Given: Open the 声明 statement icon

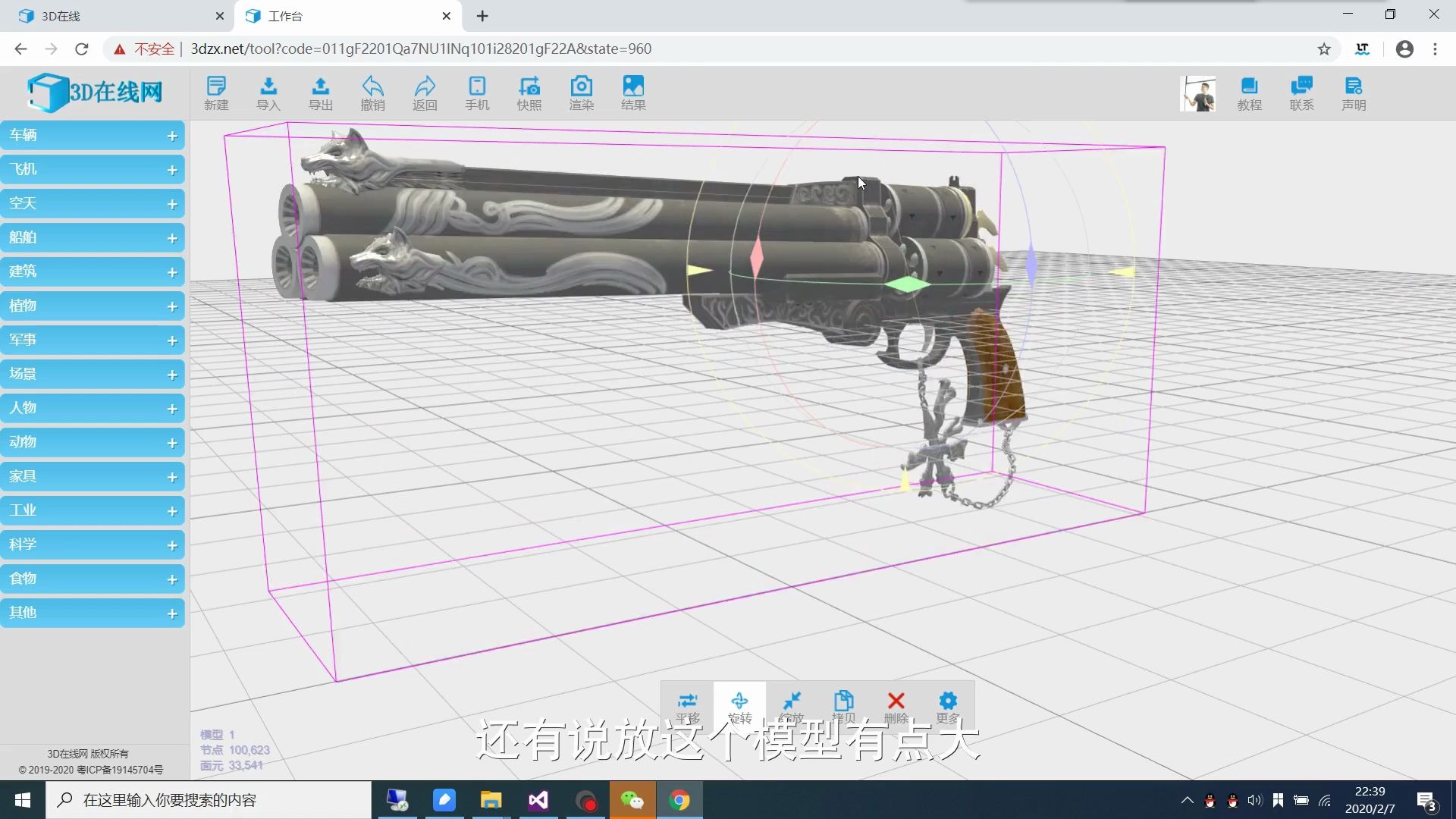Looking at the screenshot, I should point(1354,93).
